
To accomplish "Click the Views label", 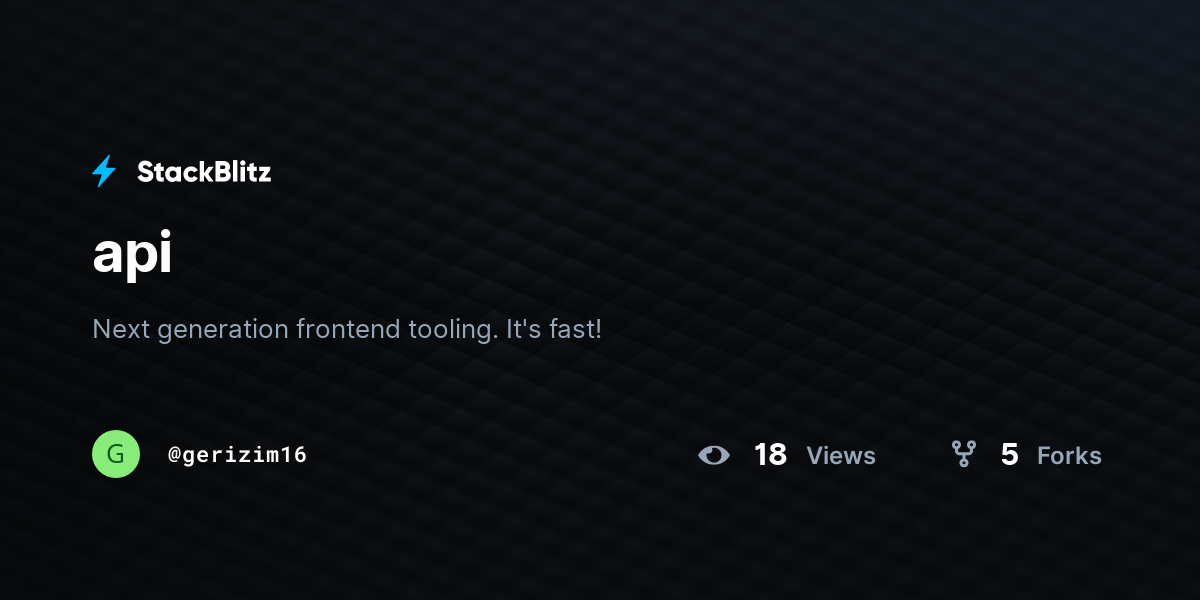I will (841, 456).
